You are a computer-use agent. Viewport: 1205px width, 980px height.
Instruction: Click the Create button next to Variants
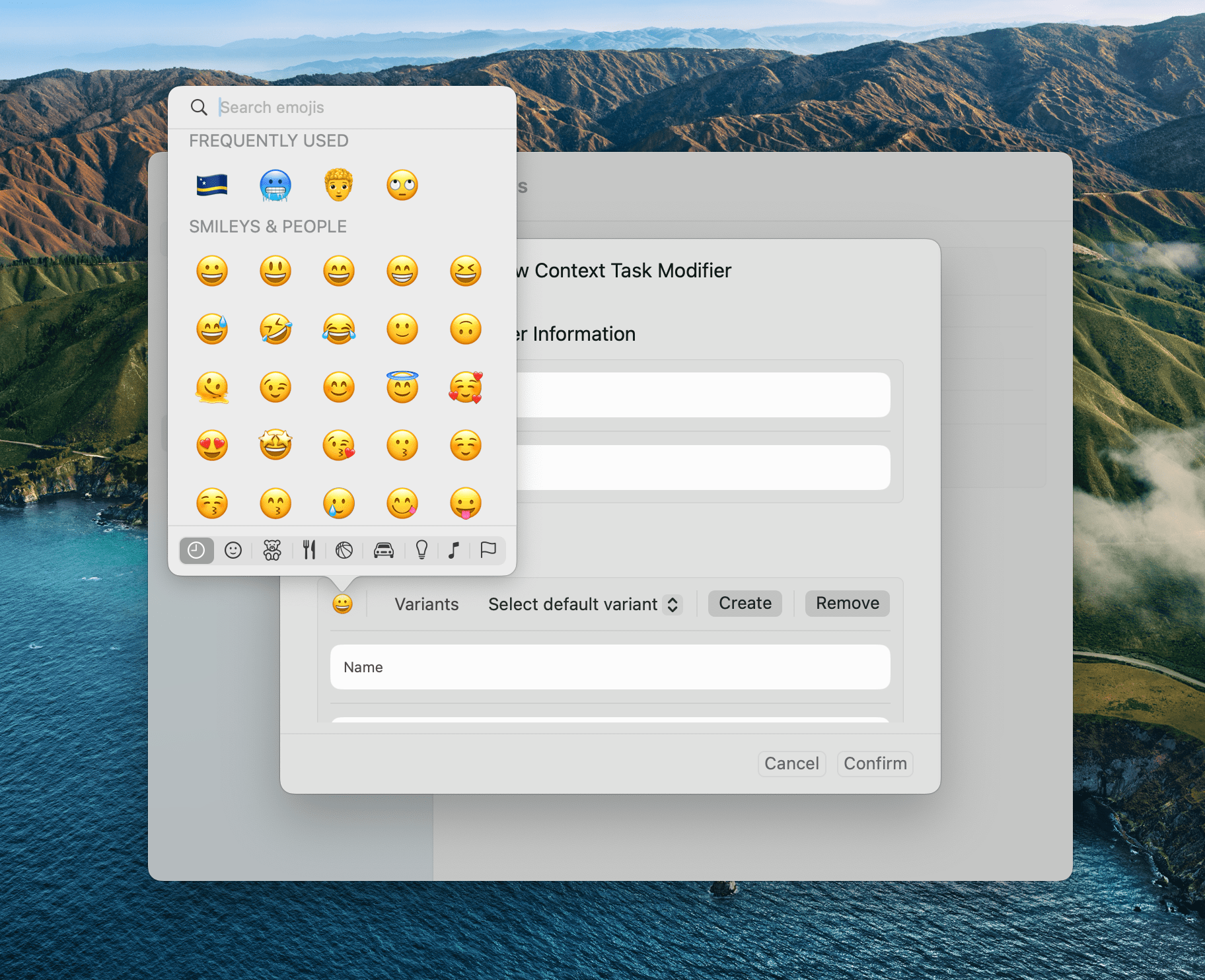pyautogui.click(x=745, y=603)
